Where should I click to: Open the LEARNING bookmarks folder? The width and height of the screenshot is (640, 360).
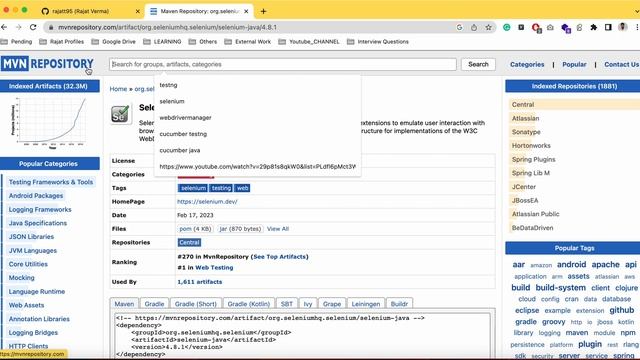[x=162, y=42]
